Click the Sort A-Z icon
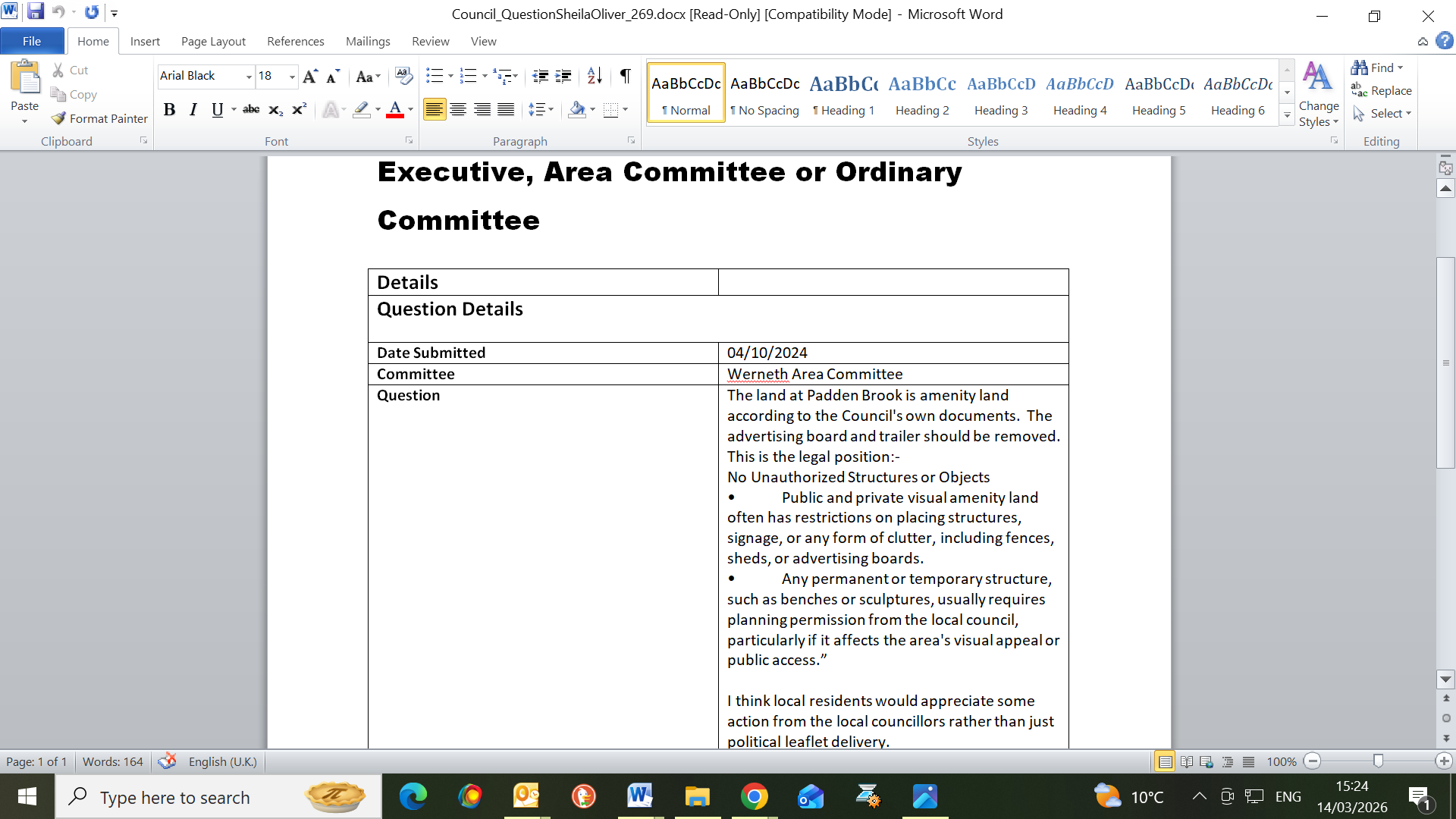Image resolution: width=1456 pixels, height=819 pixels. pyautogui.click(x=595, y=76)
